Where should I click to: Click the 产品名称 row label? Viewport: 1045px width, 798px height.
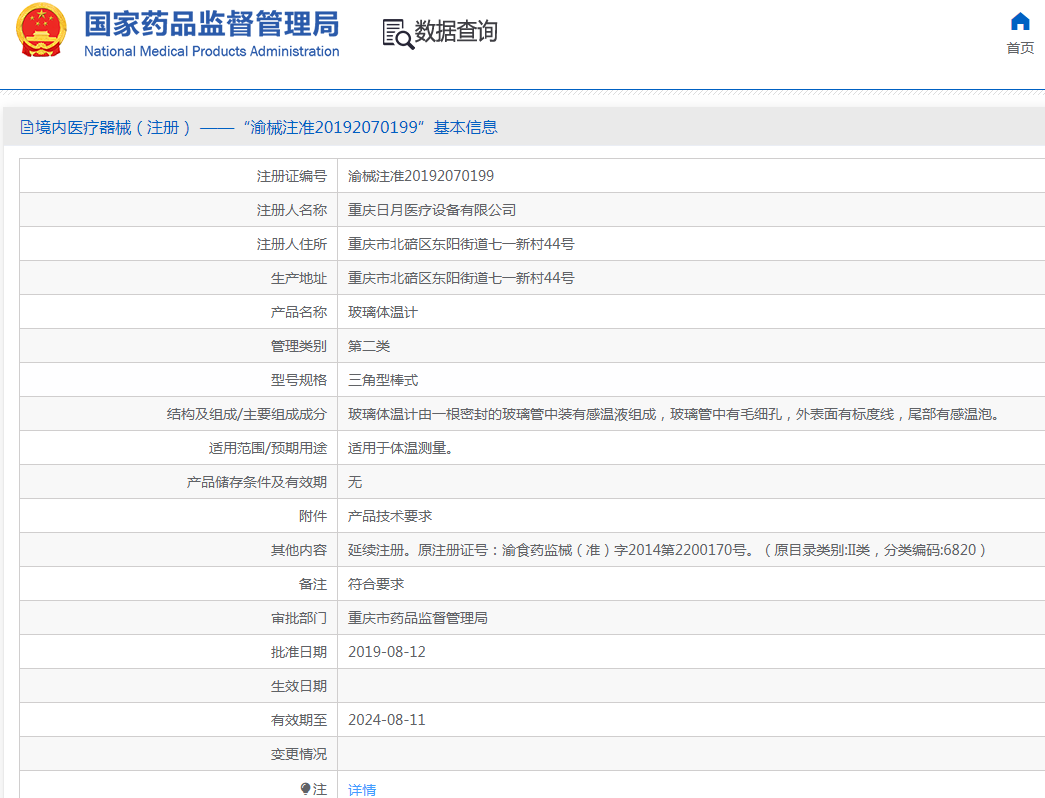tap(299, 312)
